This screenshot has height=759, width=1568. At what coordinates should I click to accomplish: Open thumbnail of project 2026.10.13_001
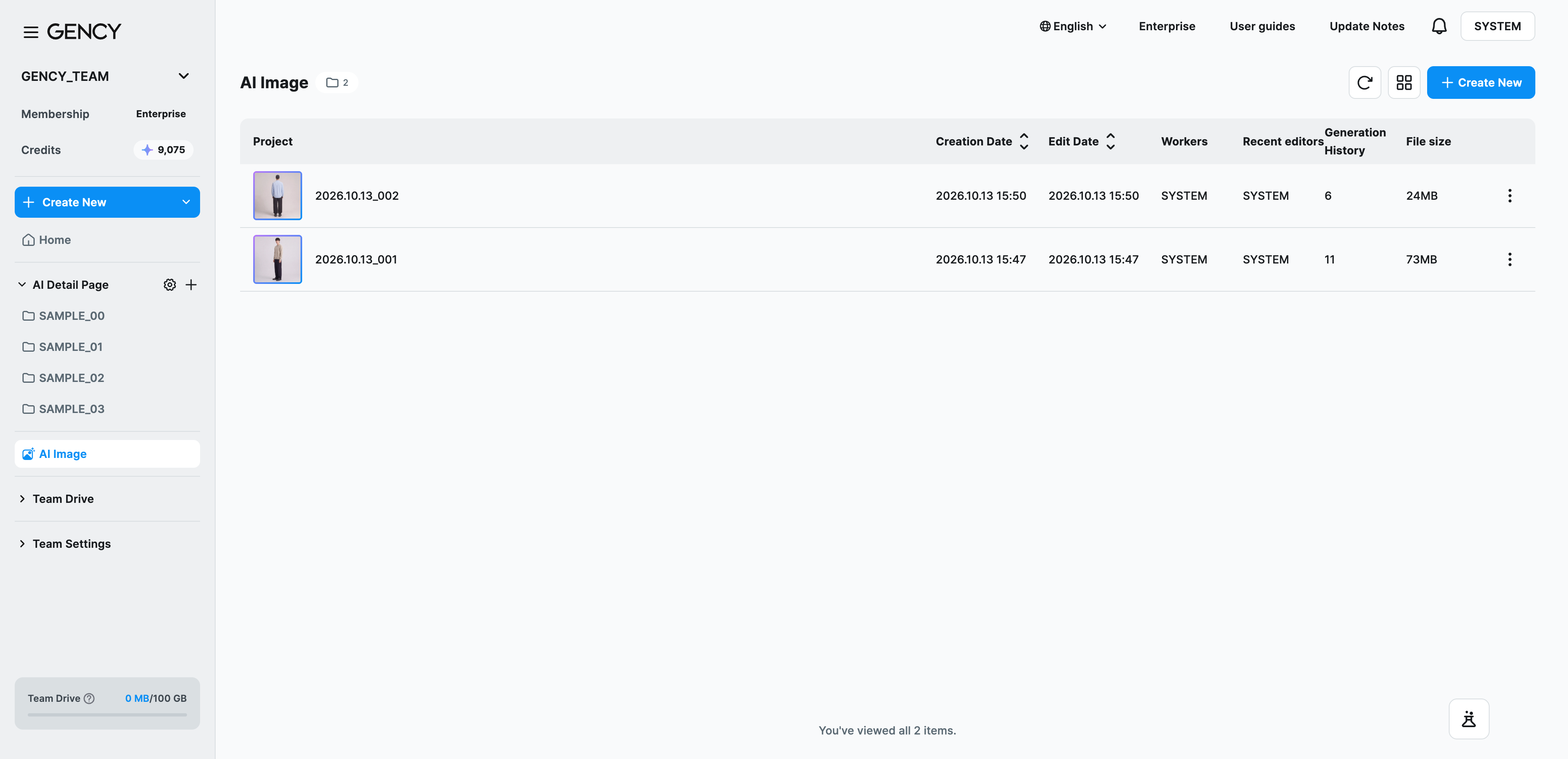277,259
